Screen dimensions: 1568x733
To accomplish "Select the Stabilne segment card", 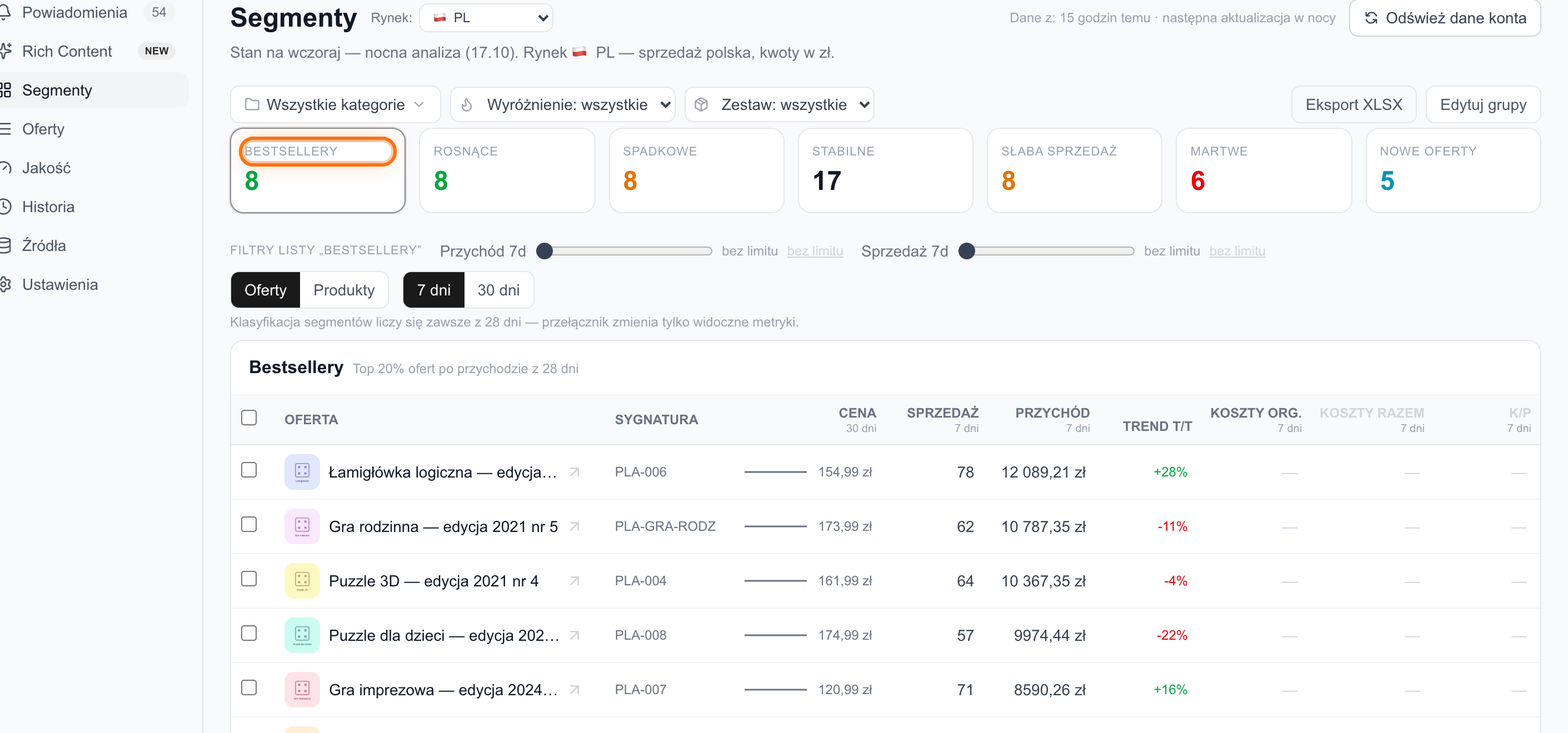I will click(x=886, y=170).
